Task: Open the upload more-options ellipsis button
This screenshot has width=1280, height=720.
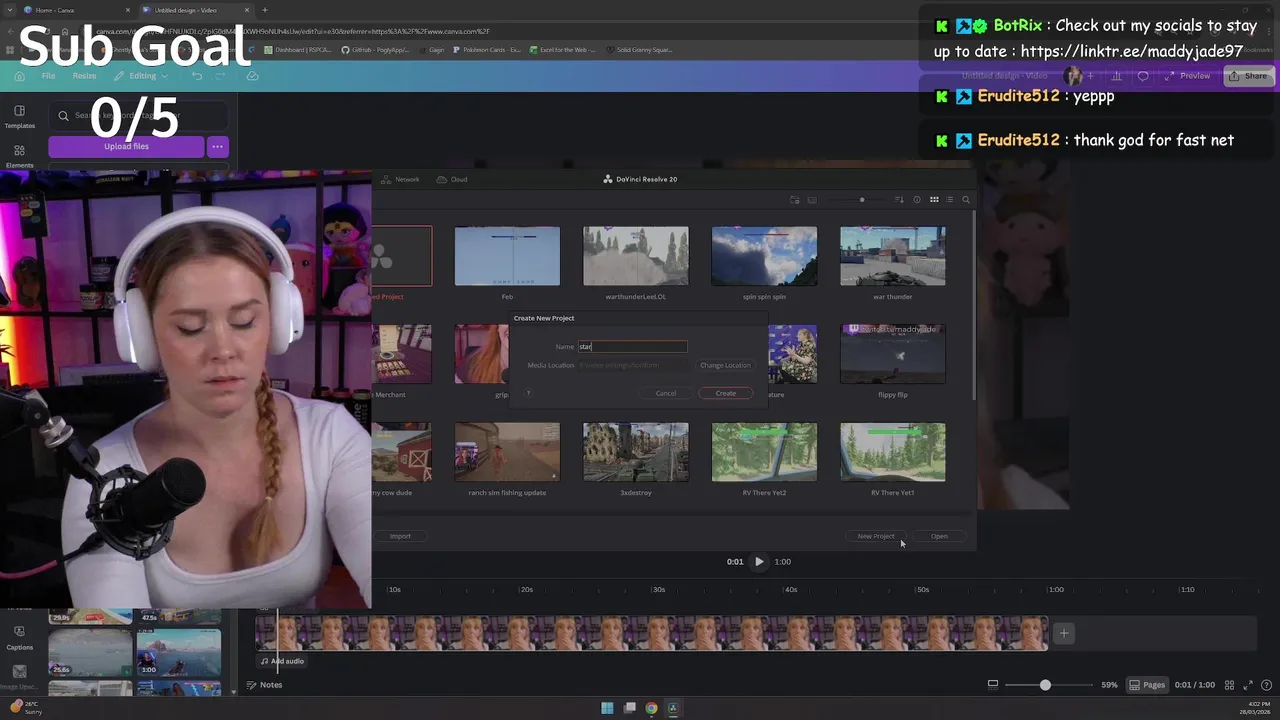Action: (x=217, y=147)
